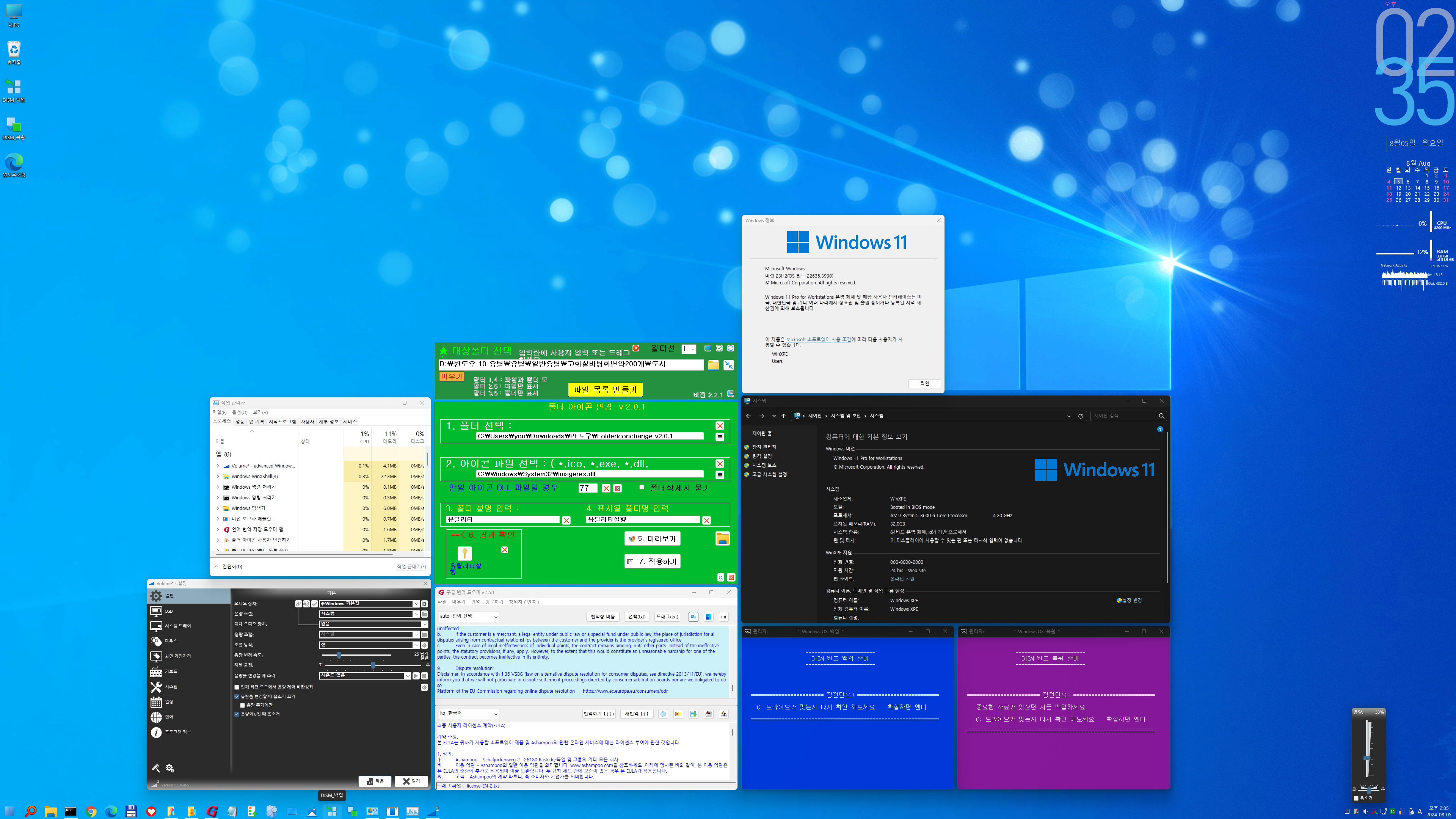Open 장치 관리자 link in System window

[764, 447]
